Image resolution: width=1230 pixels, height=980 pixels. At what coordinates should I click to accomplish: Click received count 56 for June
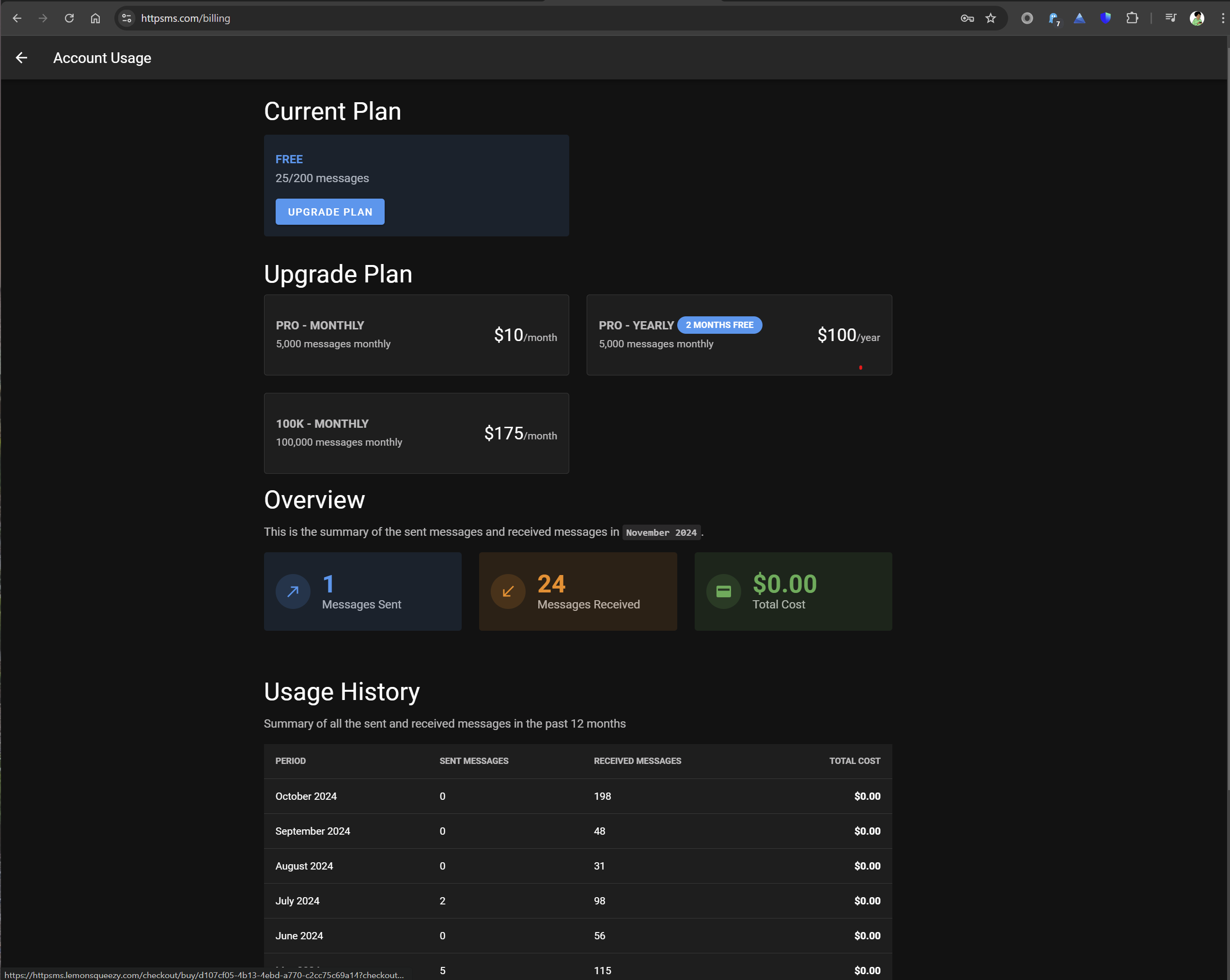tap(600, 935)
